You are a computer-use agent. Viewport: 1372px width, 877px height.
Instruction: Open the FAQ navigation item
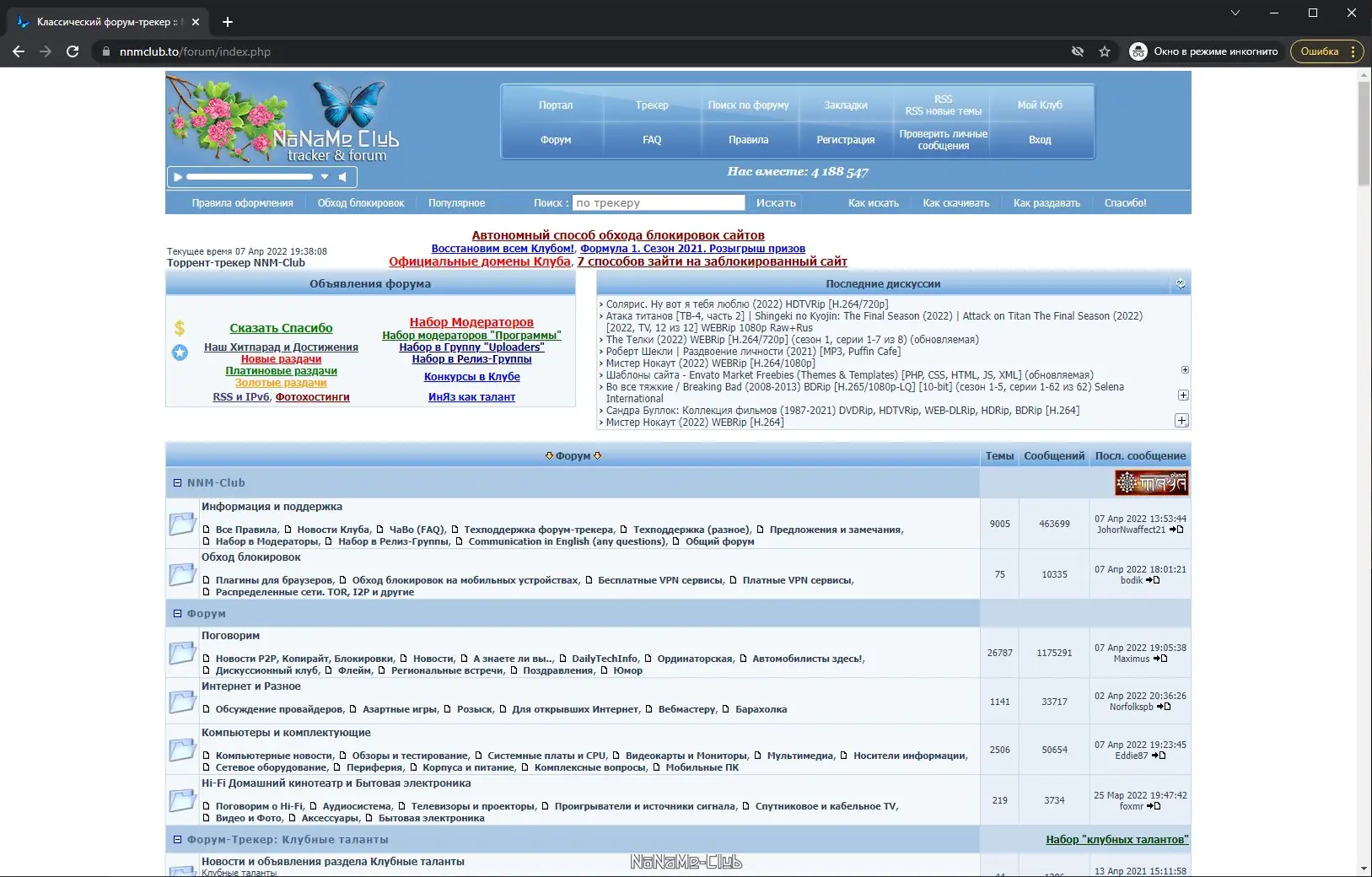point(651,140)
